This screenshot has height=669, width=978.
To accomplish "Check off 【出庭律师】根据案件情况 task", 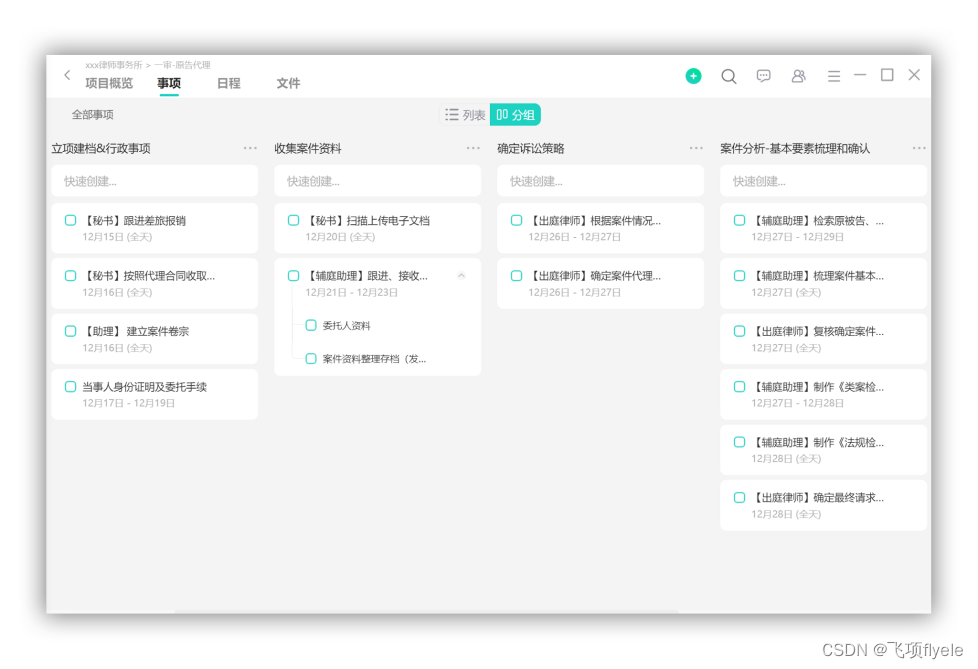I will [x=516, y=220].
